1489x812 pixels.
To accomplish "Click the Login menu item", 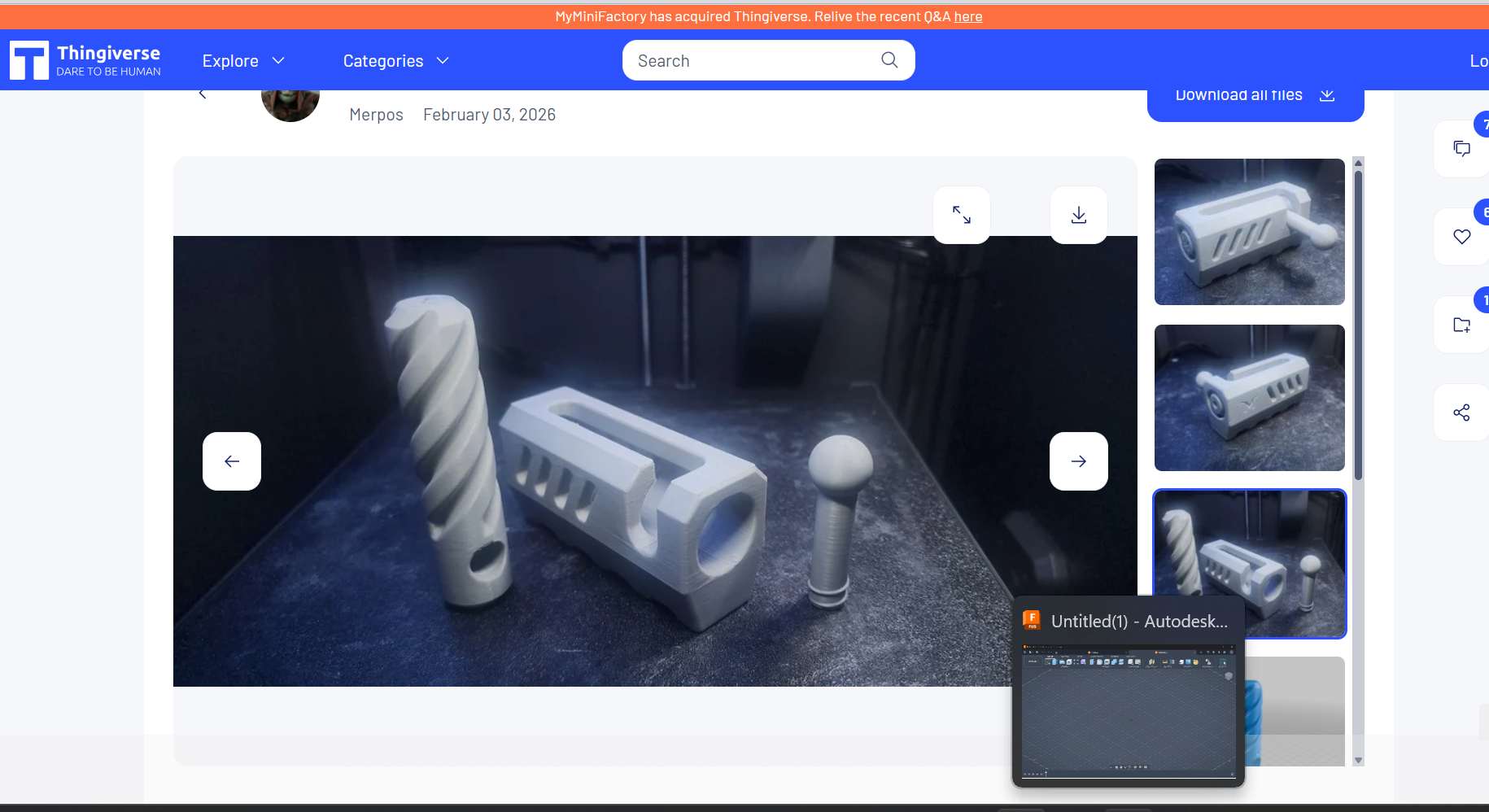I will pos(1478,60).
